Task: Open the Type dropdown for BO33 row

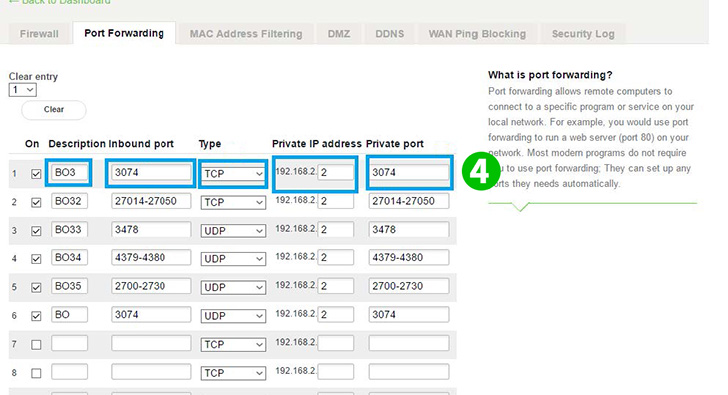Action: (233, 231)
